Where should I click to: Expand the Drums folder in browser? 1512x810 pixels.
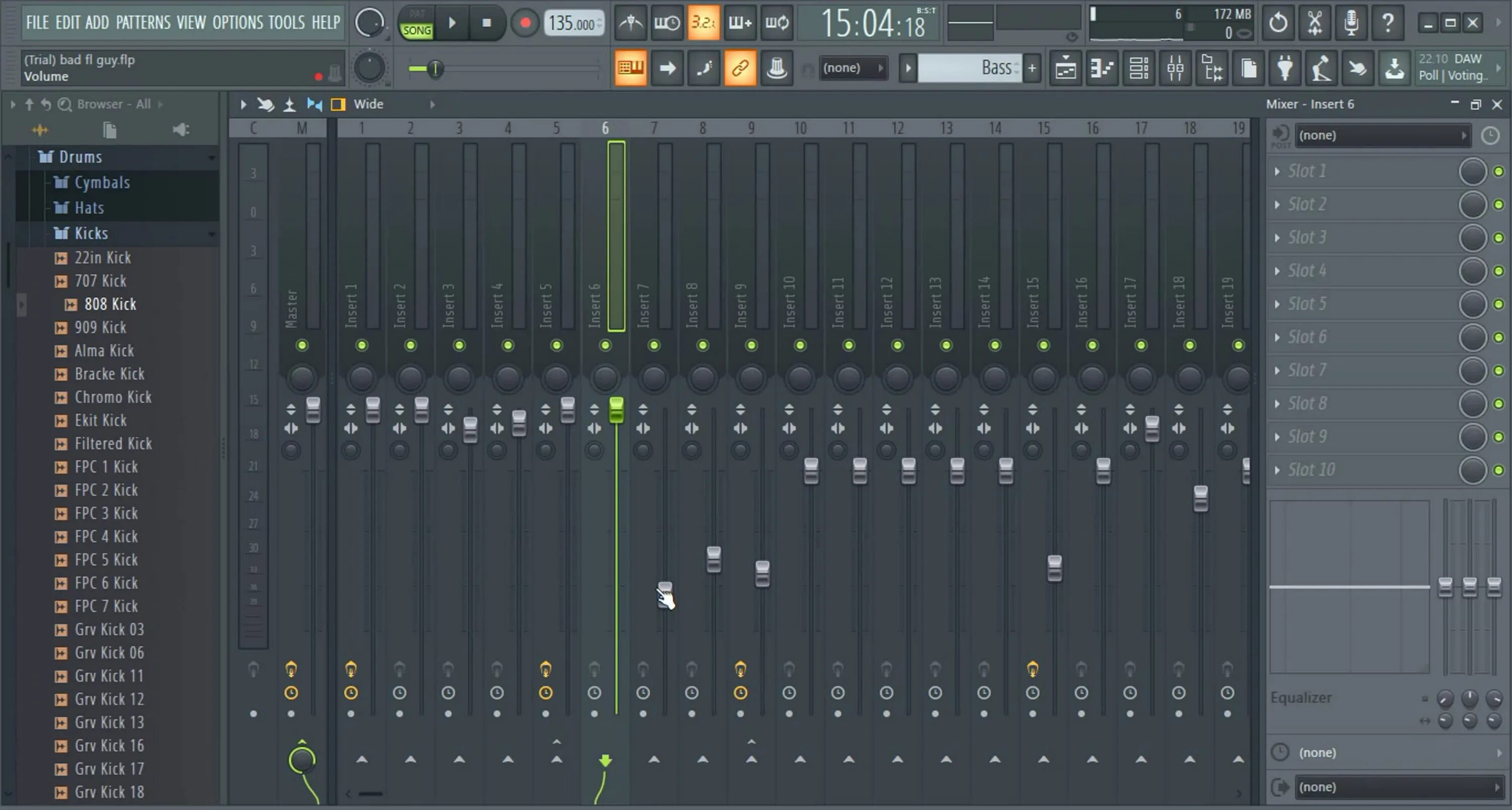click(80, 156)
